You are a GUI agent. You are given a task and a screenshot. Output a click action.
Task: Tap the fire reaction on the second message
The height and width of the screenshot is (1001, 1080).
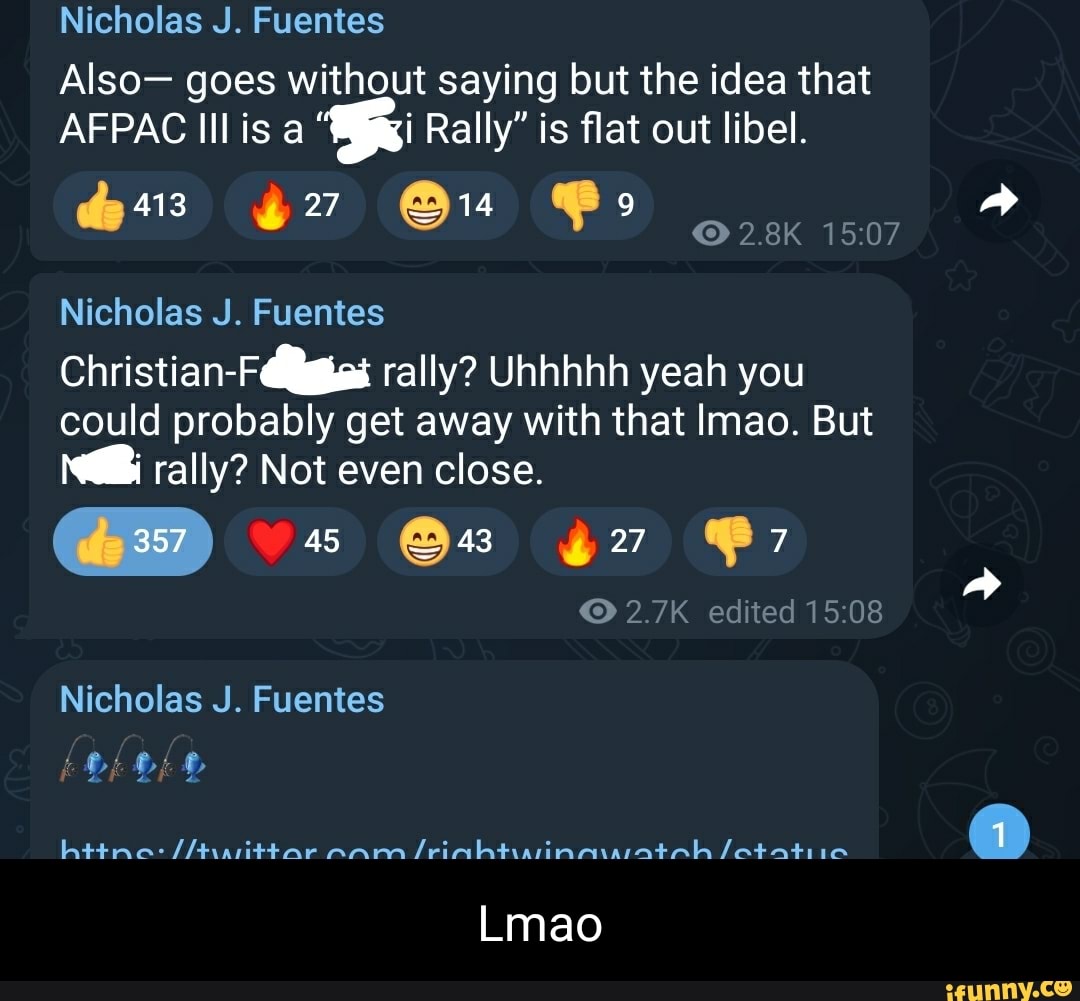[601, 541]
